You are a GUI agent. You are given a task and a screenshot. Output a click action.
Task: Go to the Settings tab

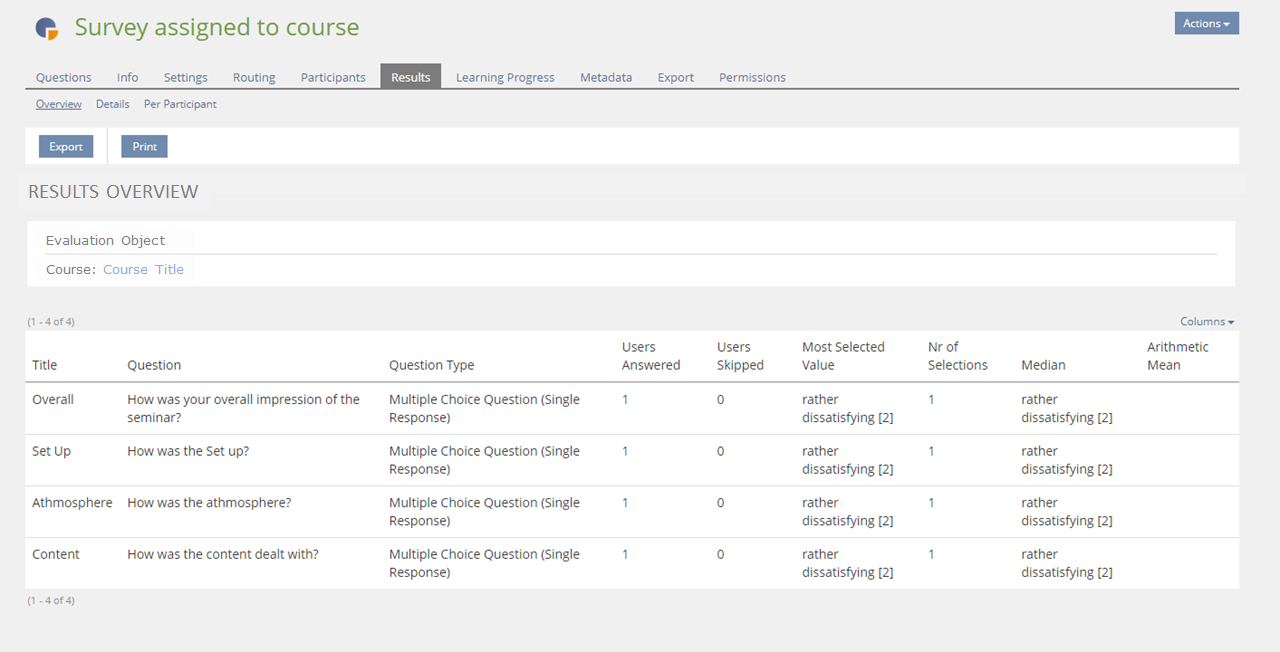[x=185, y=77]
